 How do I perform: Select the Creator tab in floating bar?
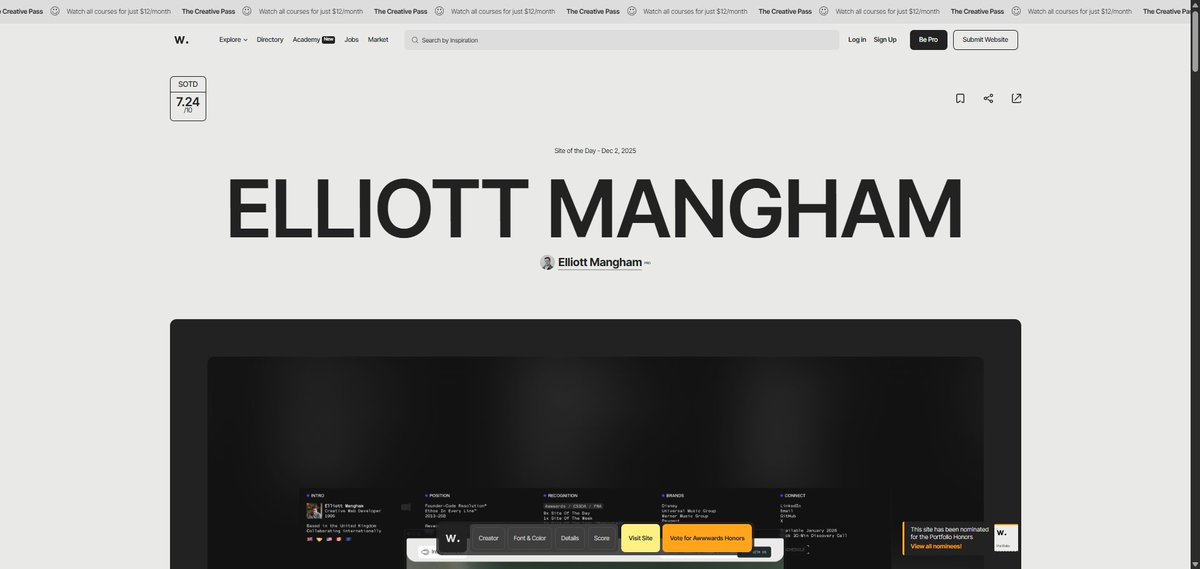(488, 538)
